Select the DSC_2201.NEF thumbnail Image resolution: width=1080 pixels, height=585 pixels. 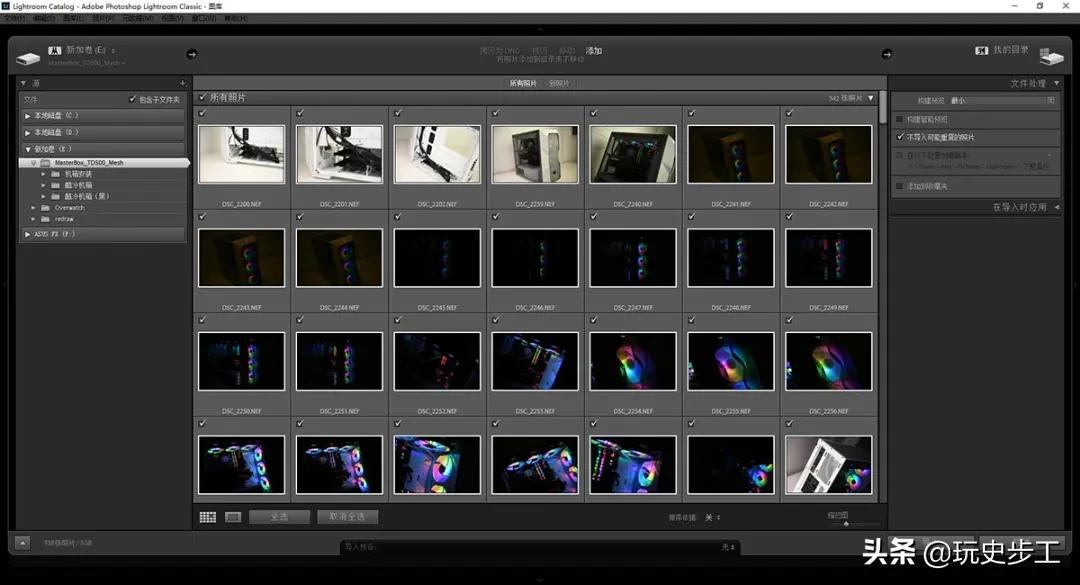pyautogui.click(x=339, y=154)
